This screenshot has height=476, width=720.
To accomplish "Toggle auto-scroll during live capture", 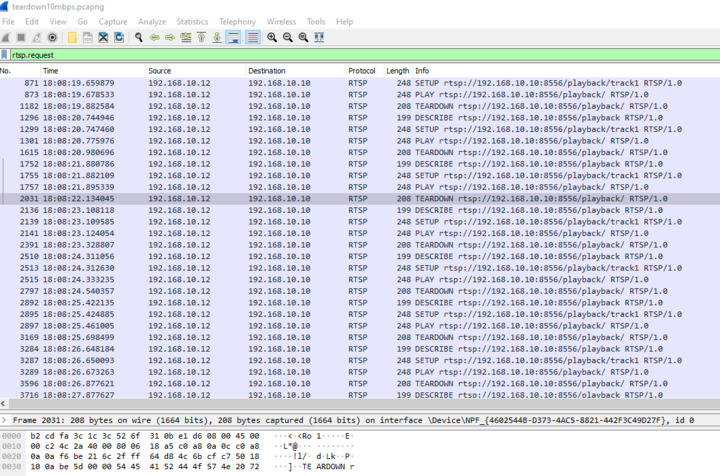I will click(x=233, y=38).
